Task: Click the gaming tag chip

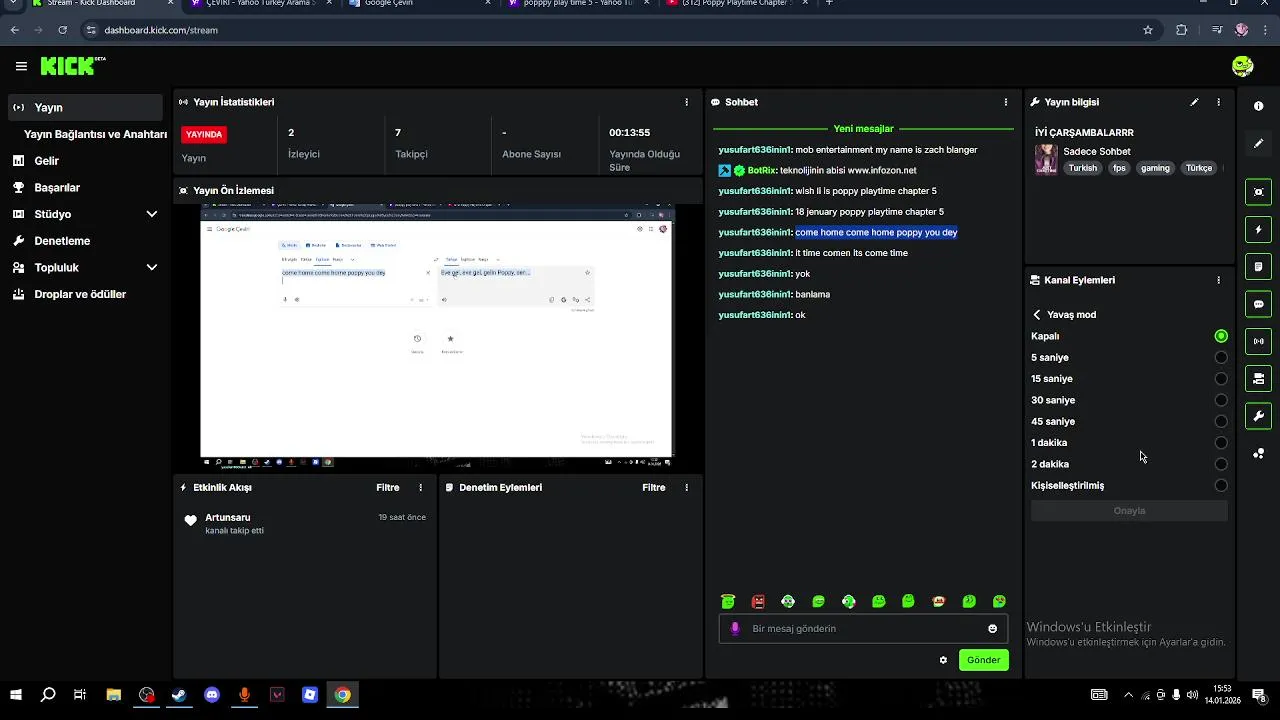Action: [x=1155, y=168]
